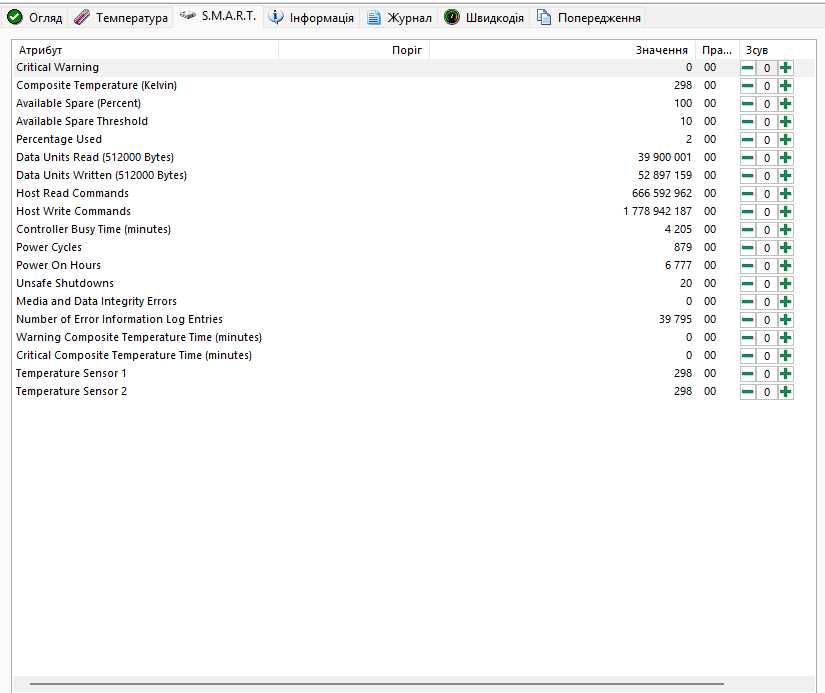Increase offset for Number of Error Information Log Entries

click(x=786, y=320)
